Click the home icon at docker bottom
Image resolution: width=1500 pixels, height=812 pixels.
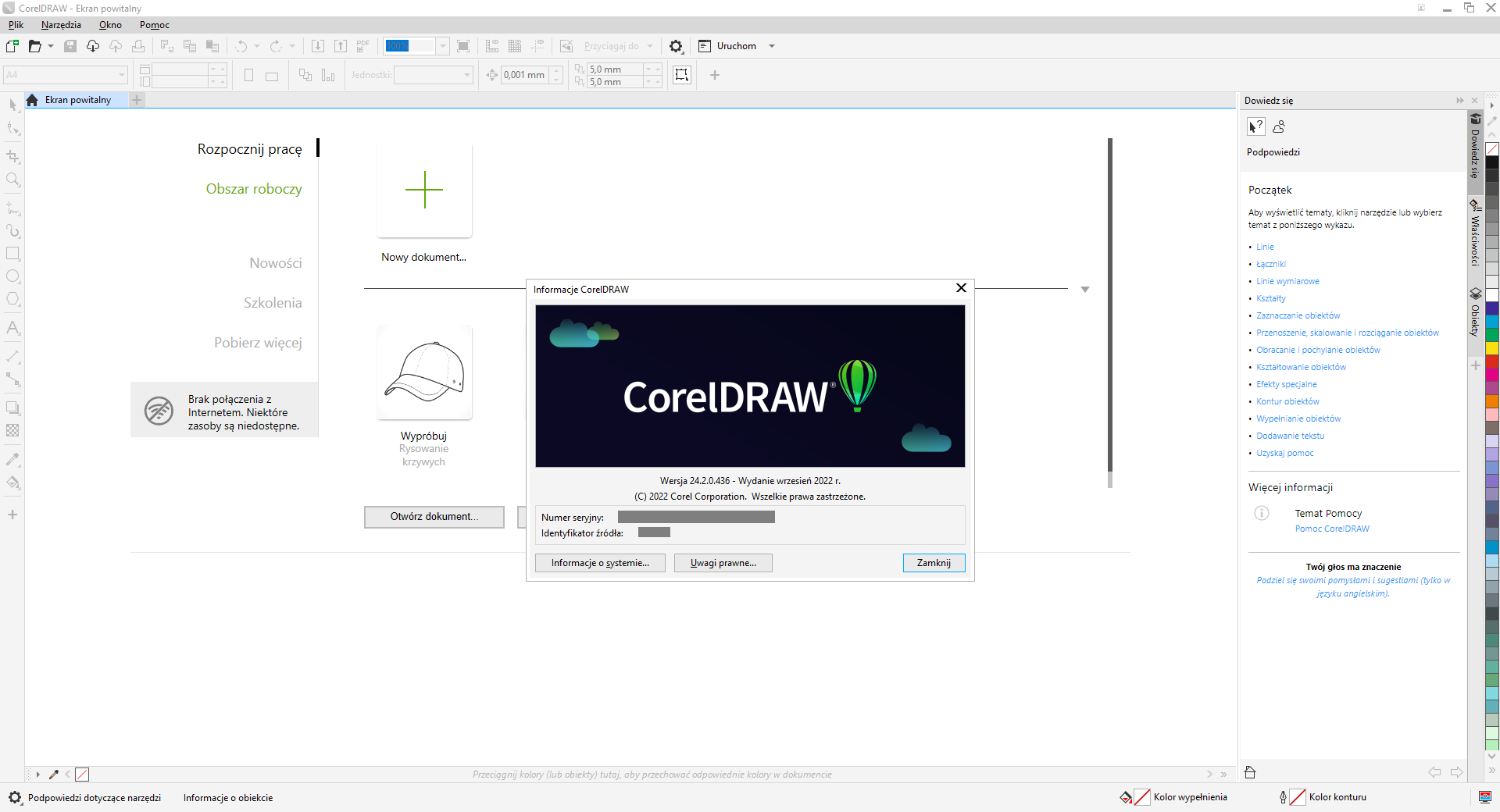(1250, 772)
